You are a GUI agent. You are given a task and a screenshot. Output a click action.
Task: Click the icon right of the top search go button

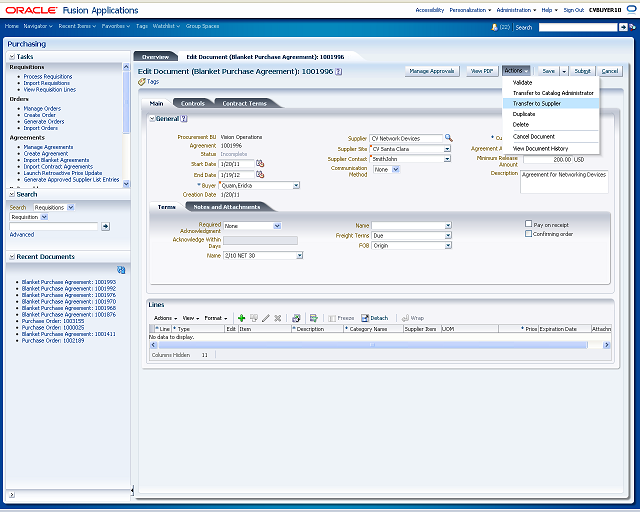click(632, 27)
